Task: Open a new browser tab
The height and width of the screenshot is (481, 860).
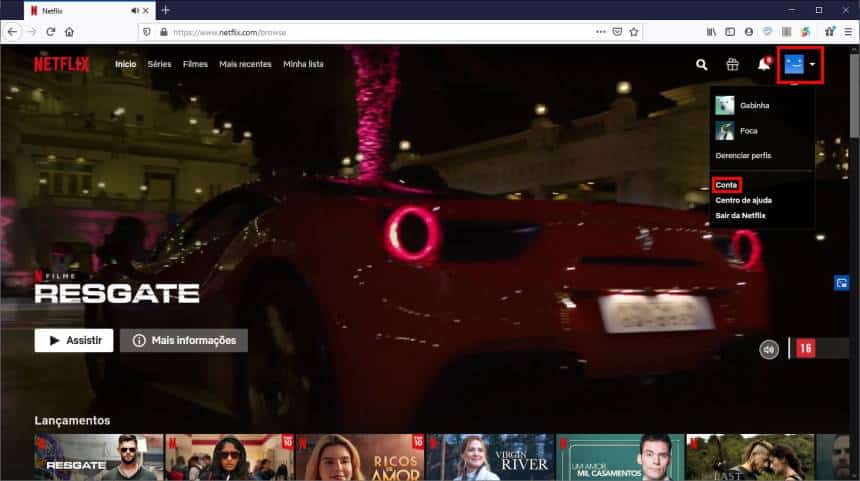Action: click(166, 10)
